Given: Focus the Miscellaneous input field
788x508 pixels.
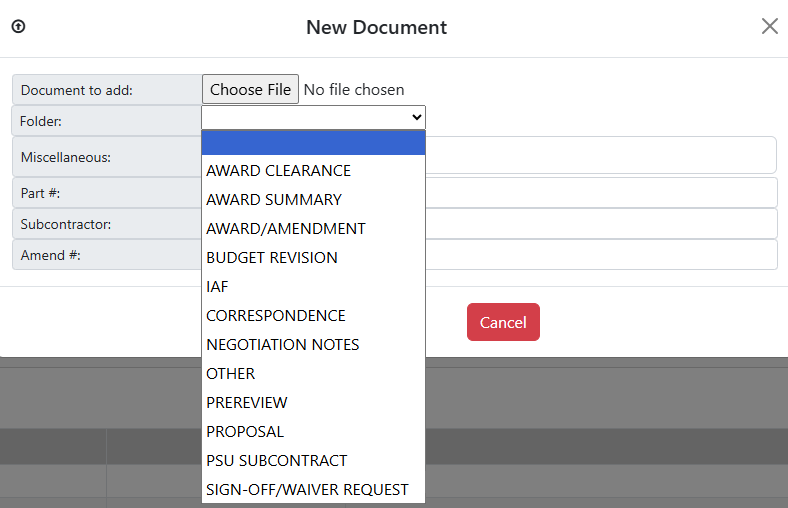Looking at the screenshot, I should pos(601,155).
